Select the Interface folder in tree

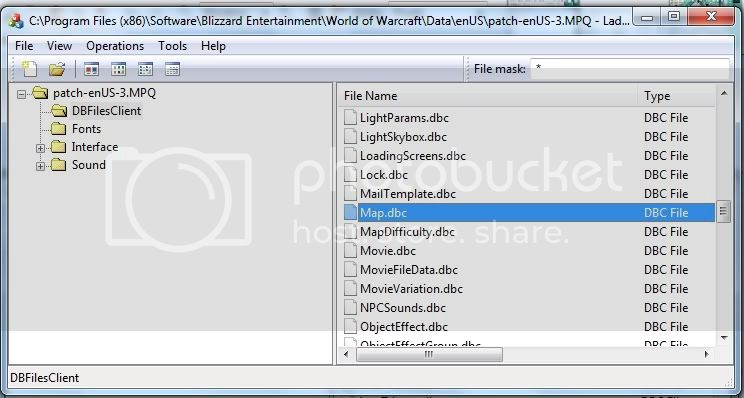[x=95, y=147]
